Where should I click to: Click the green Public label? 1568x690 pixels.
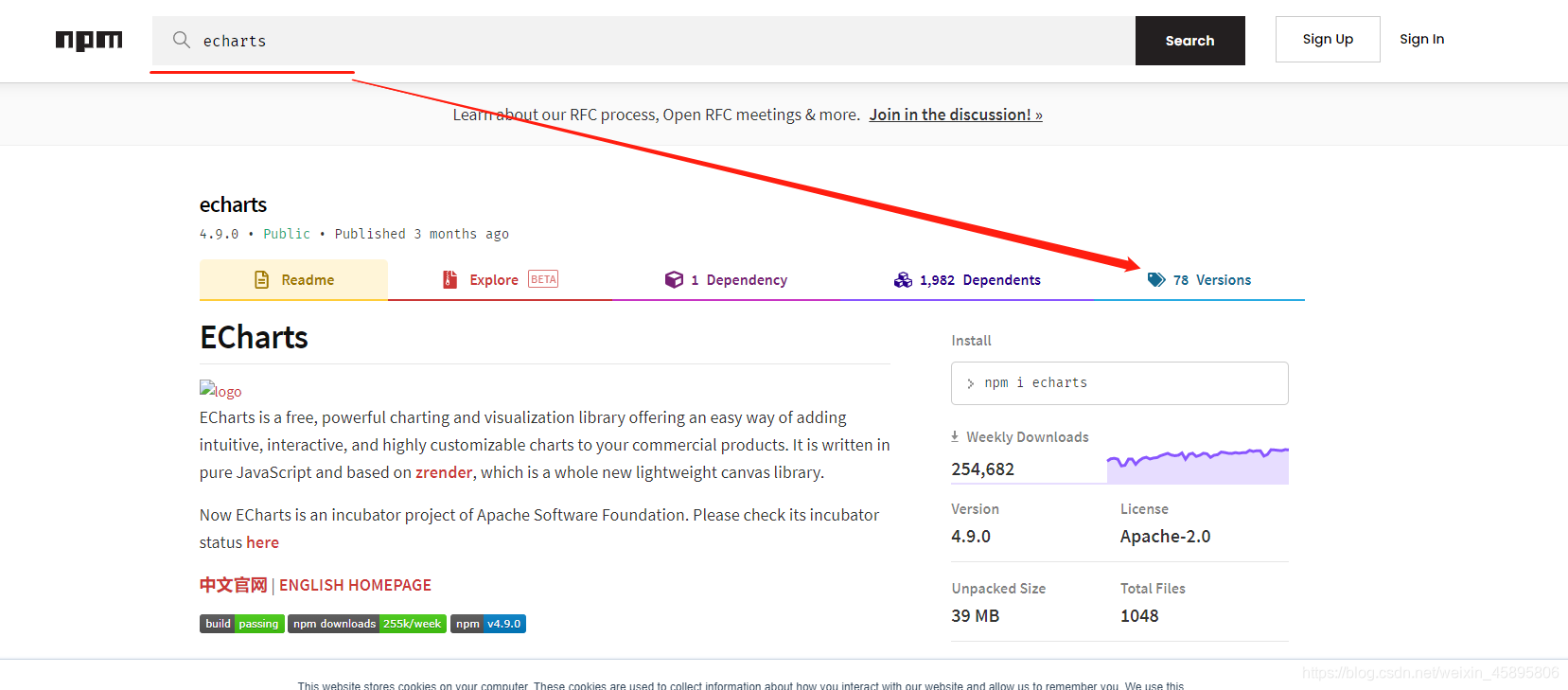(287, 234)
